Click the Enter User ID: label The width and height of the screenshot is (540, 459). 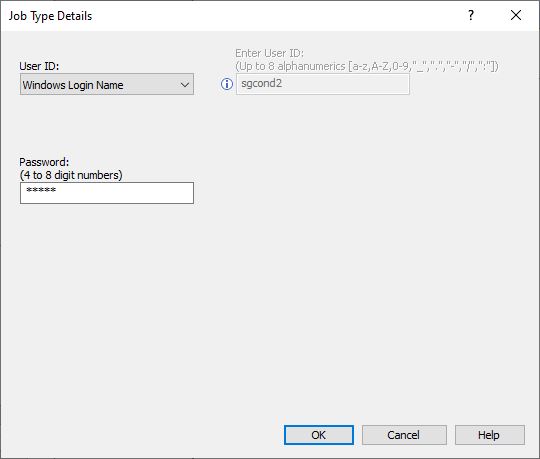[269, 53]
